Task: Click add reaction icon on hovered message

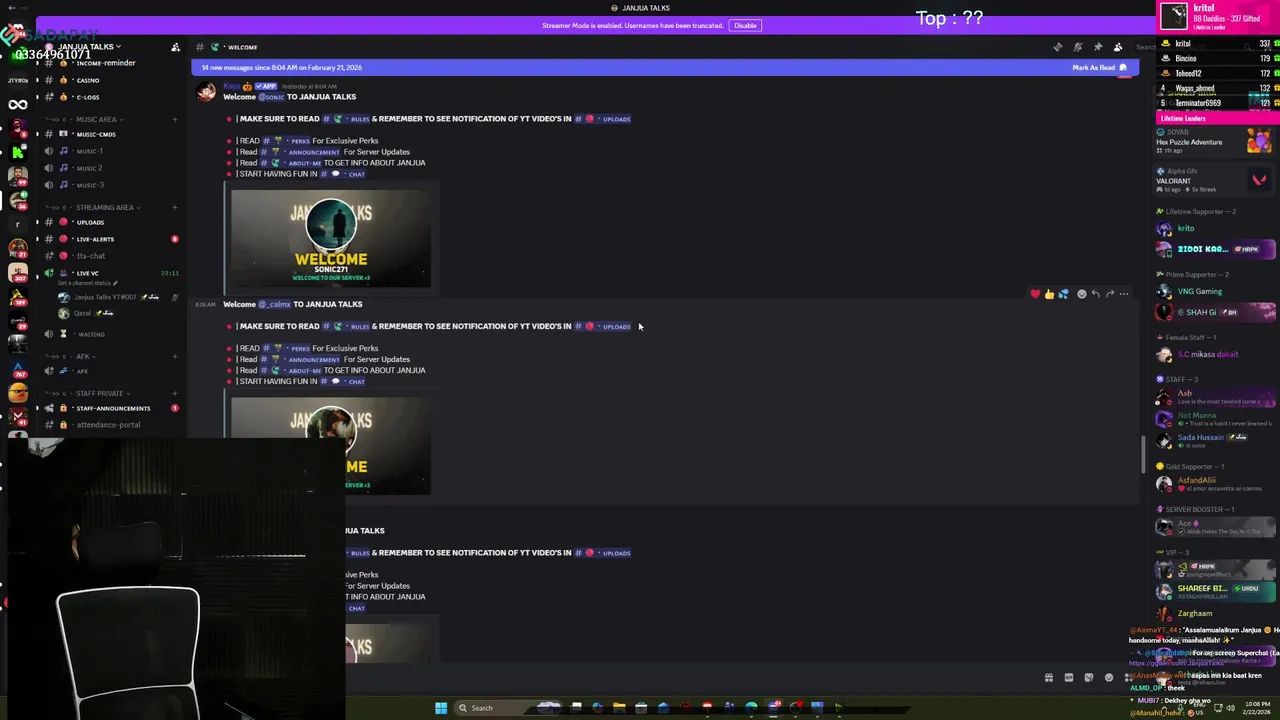Action: 1081,294
